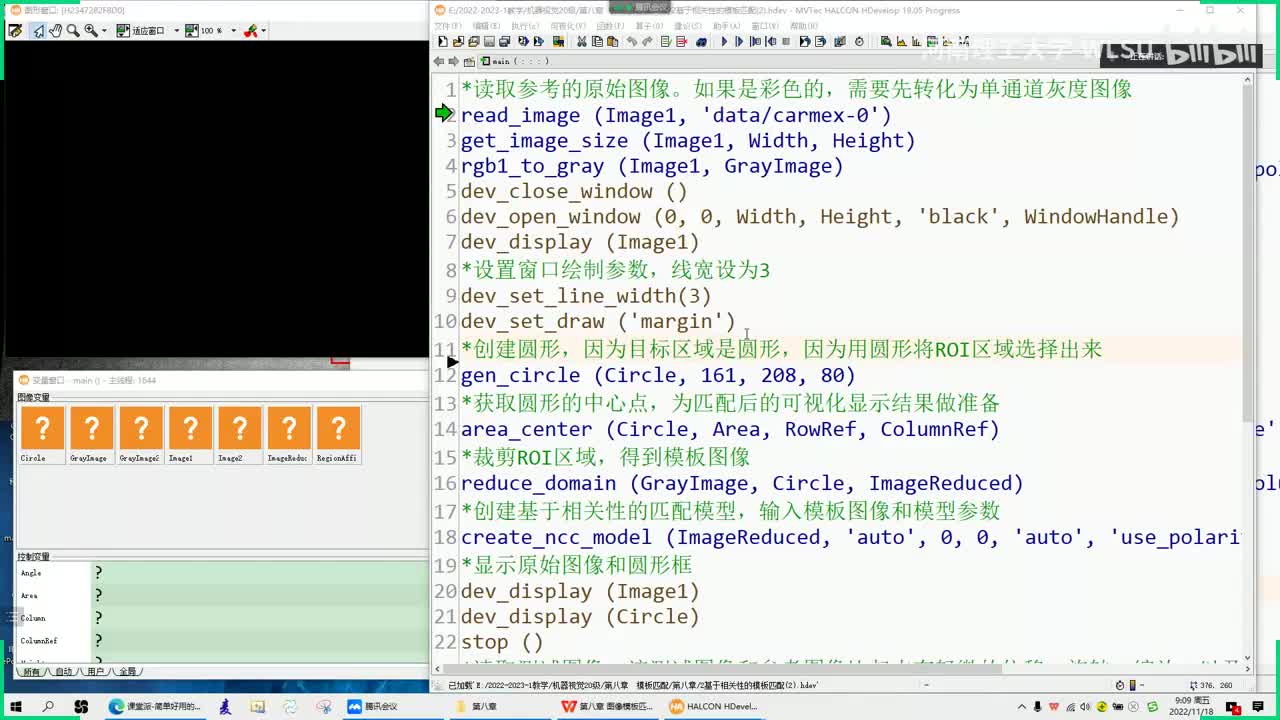The height and width of the screenshot is (720, 1280).
Task: Click code line gen_circle (Circle, 161, 208, 80)
Action: 658,375
